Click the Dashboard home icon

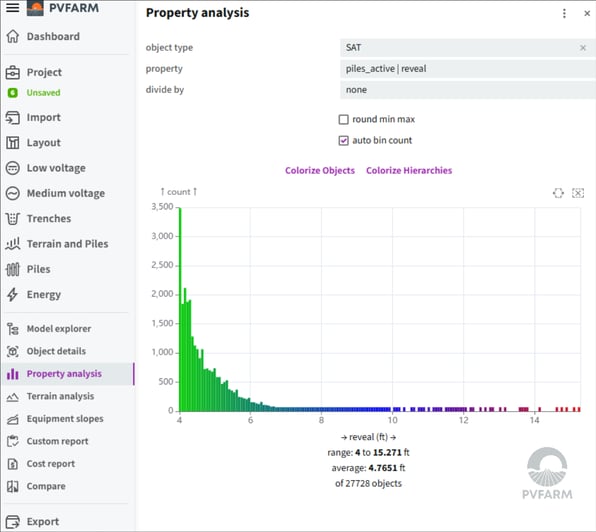pyautogui.click(x=13, y=36)
